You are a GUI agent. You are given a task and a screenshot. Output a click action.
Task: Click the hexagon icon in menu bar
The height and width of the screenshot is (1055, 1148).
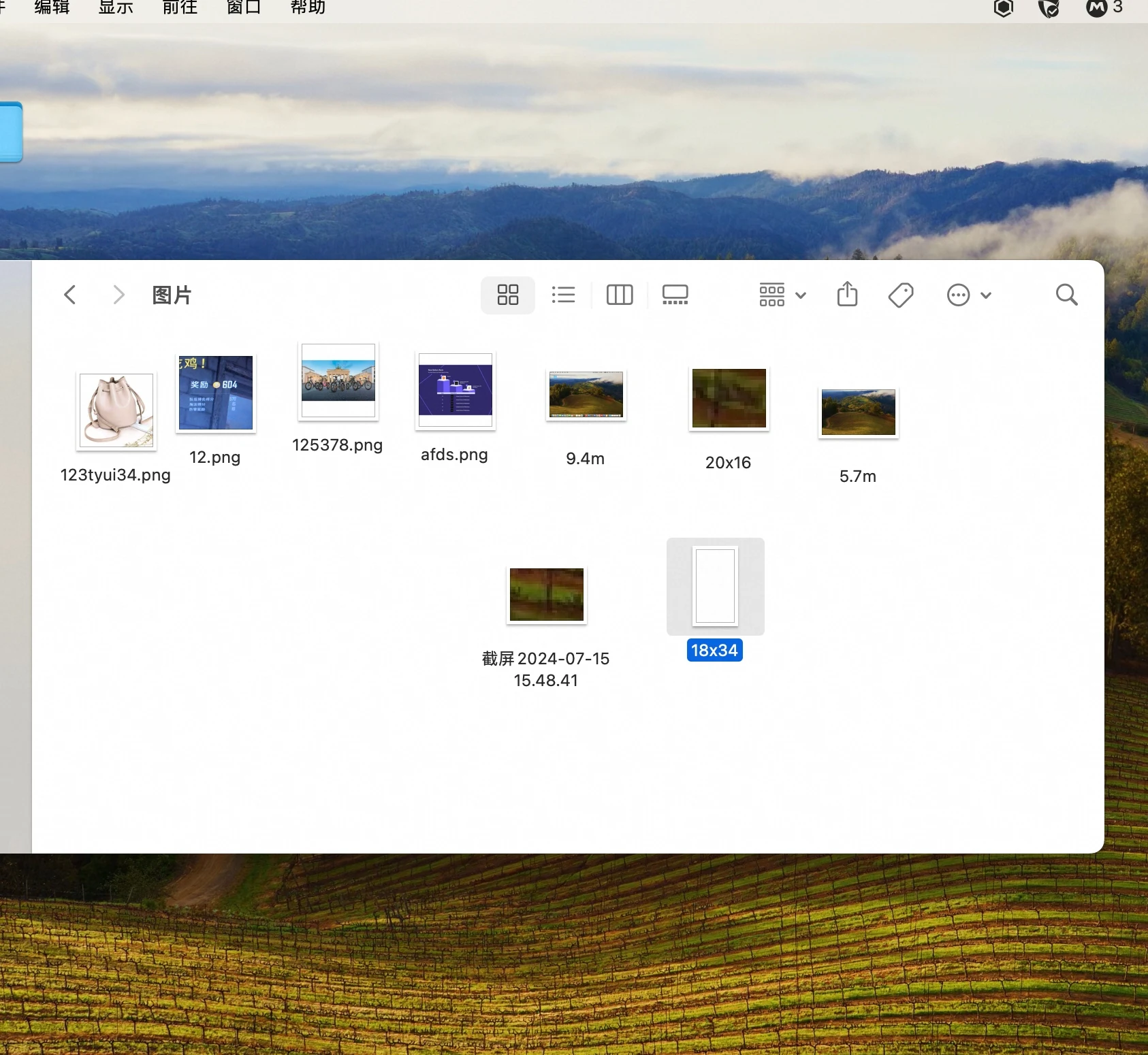click(1004, 7)
